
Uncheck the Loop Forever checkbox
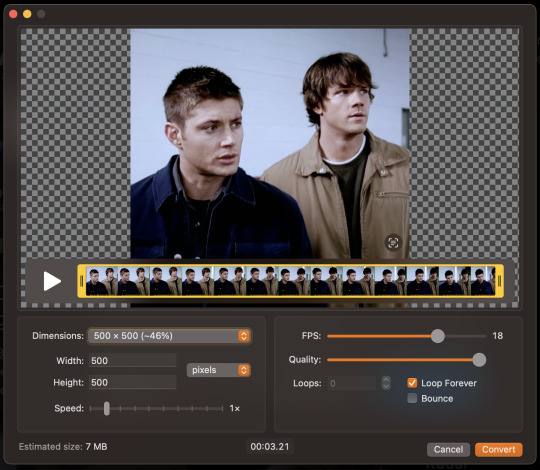(412, 383)
